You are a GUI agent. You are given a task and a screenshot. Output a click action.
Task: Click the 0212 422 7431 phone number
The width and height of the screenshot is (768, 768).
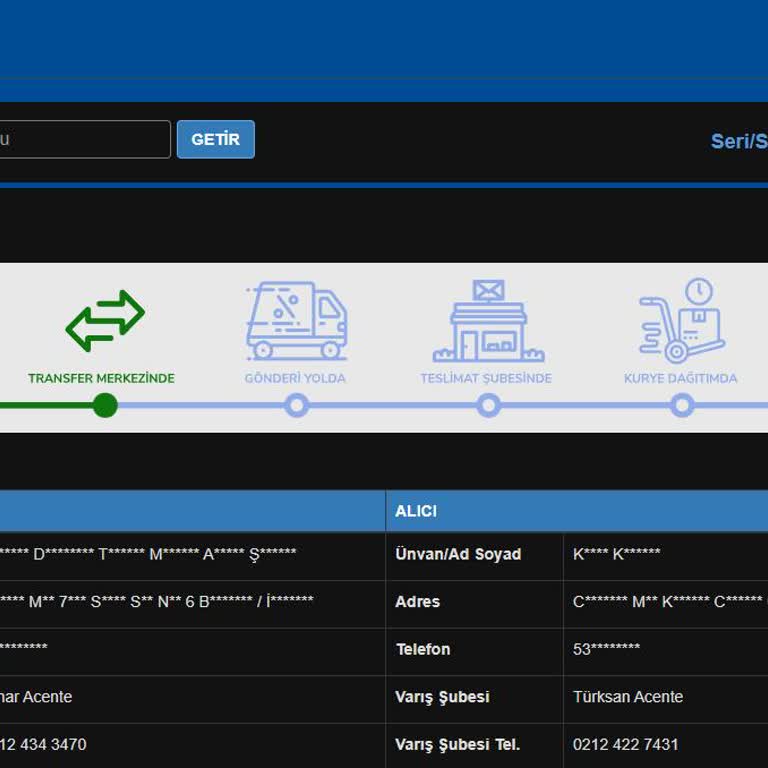625,744
